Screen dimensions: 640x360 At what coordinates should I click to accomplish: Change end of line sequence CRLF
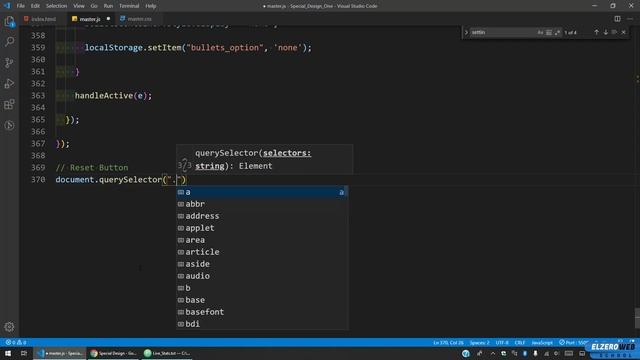pos(520,342)
